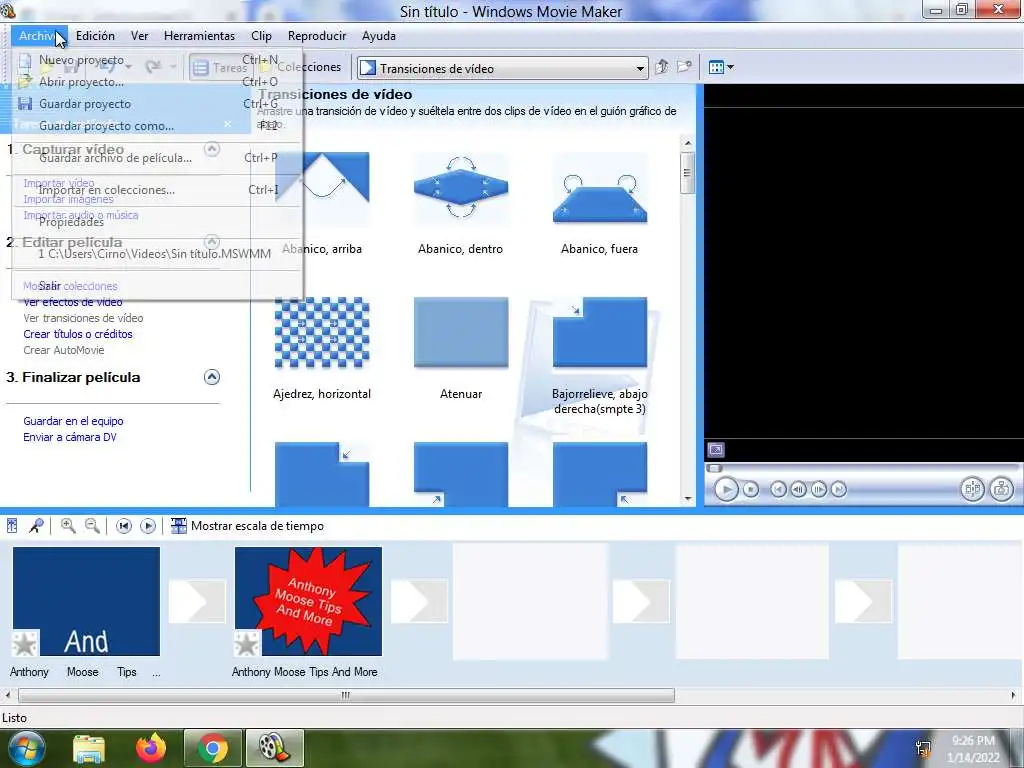The image size is (1024, 768).
Task: Zoom out the storyboard timeline
Action: click(92, 526)
